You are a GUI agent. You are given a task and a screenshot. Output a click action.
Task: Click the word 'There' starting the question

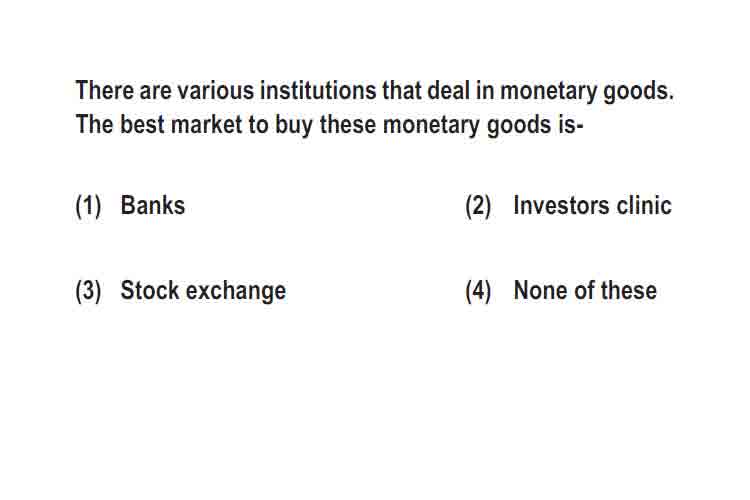[x=105, y=90]
